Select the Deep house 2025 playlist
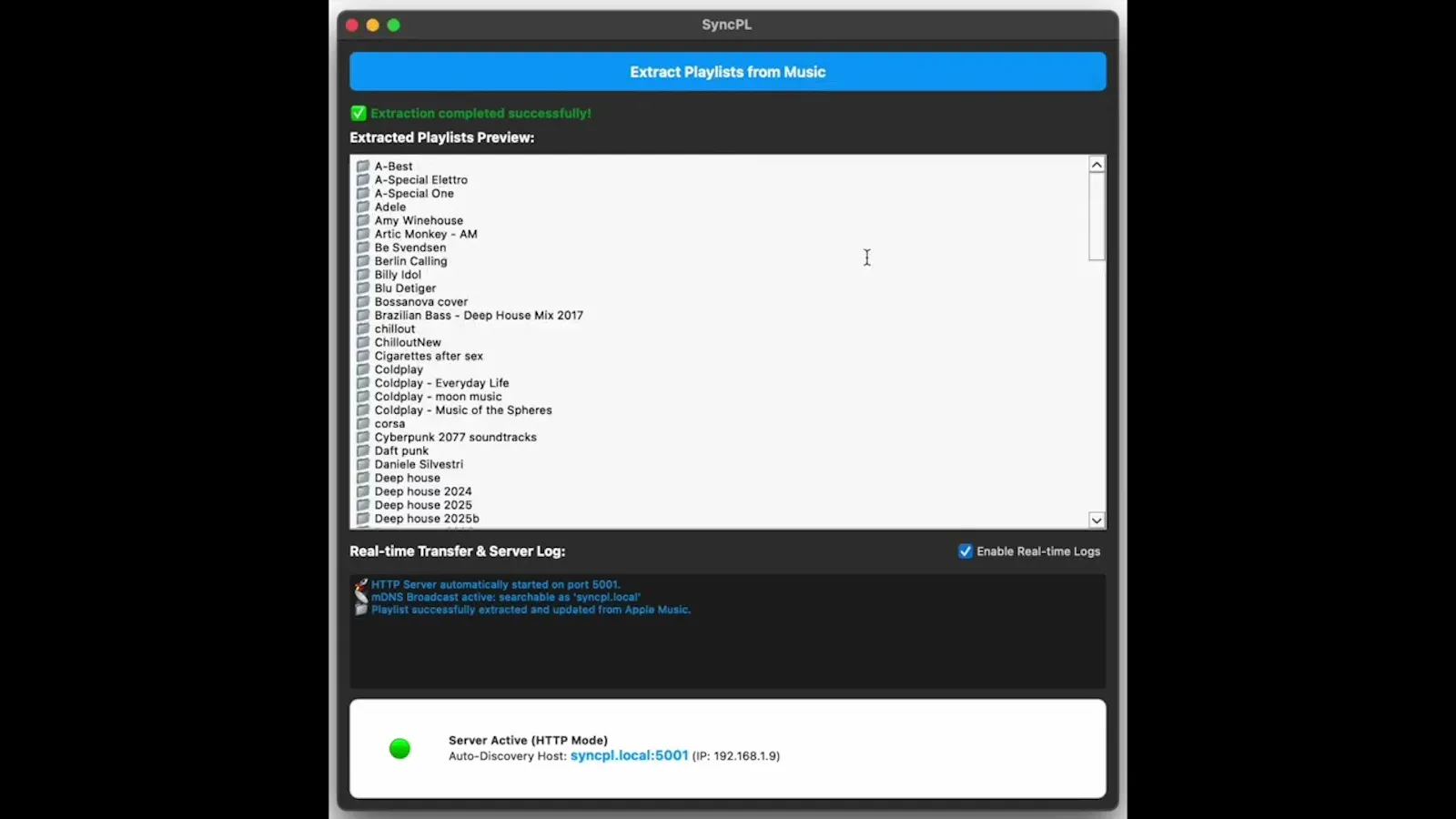Viewport: 1456px width, 819px height. (423, 505)
